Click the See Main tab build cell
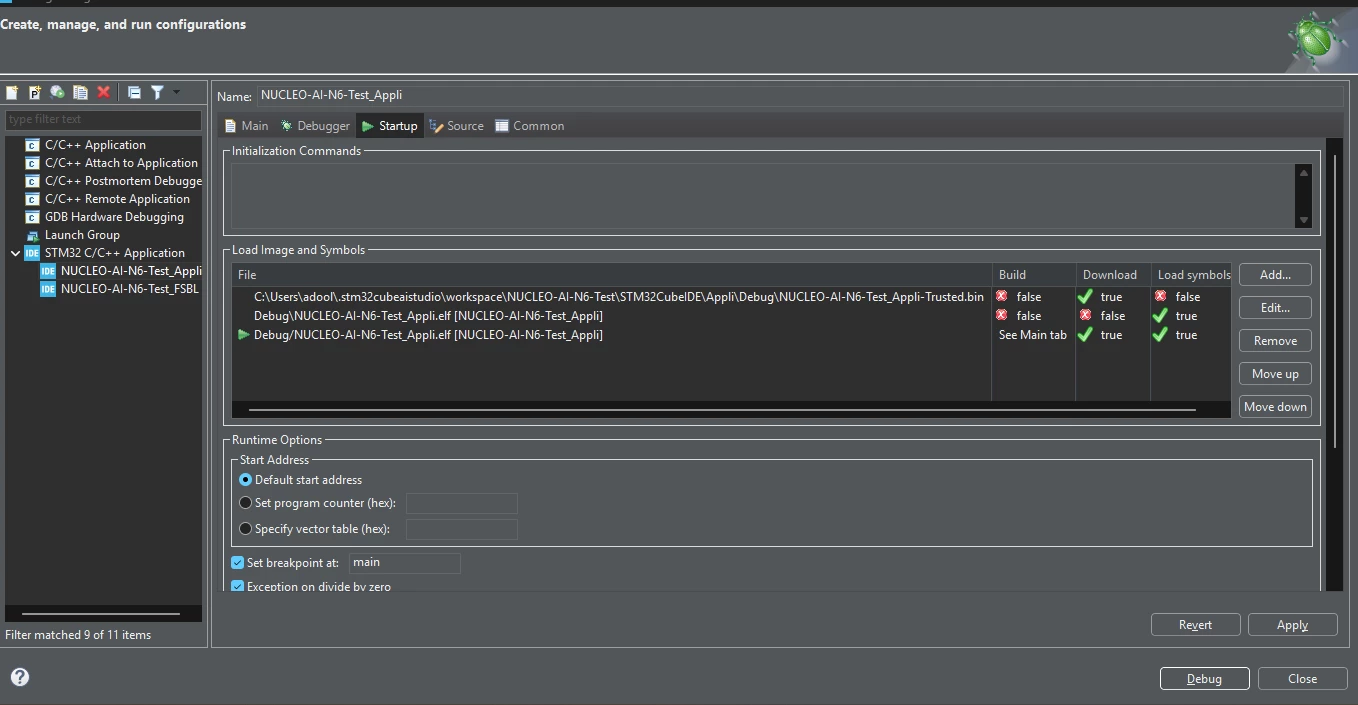The width and height of the screenshot is (1358, 705). click(1033, 335)
